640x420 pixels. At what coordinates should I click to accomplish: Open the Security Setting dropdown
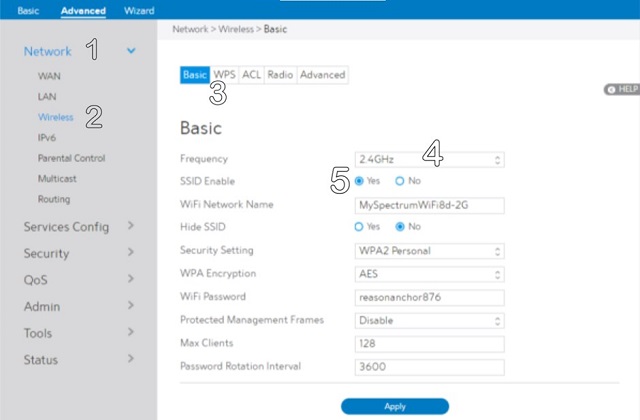(x=429, y=251)
